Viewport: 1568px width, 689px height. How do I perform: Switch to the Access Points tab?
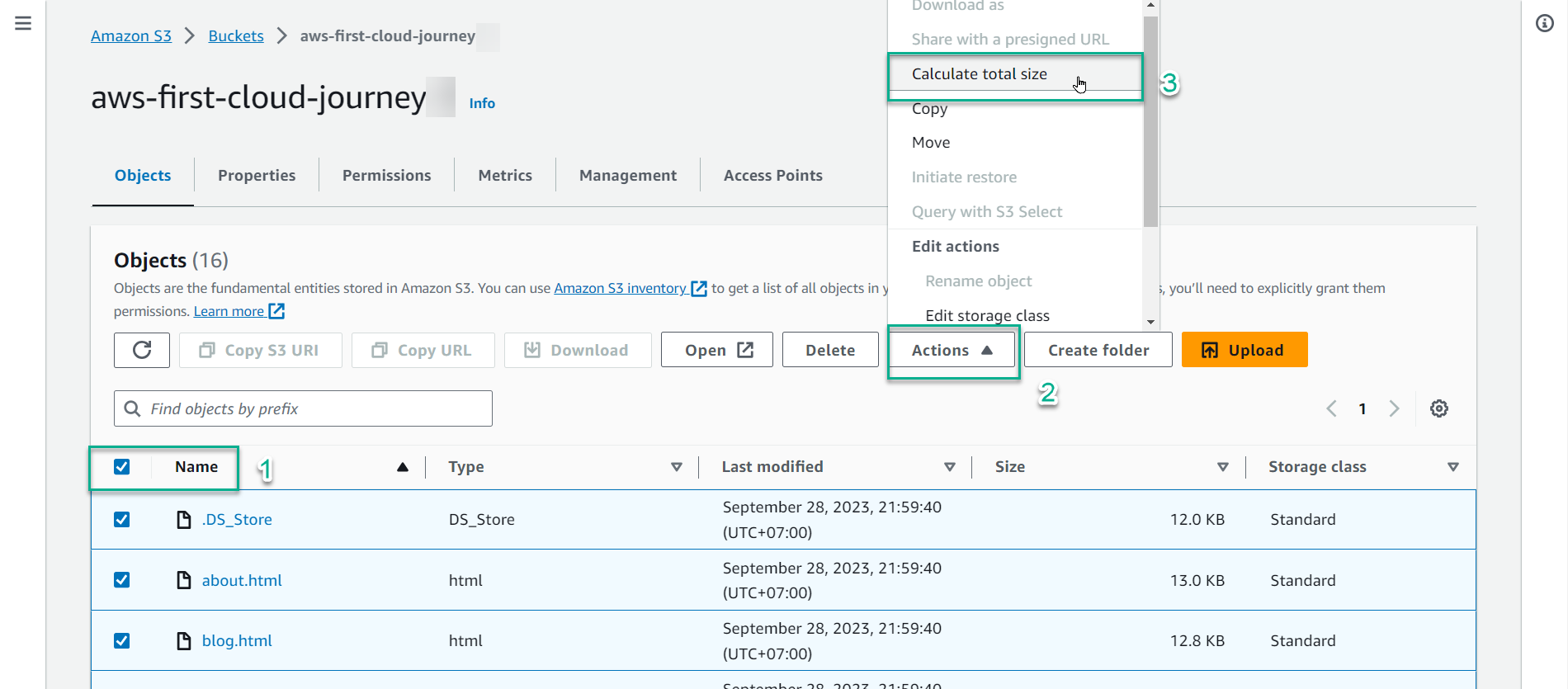pyautogui.click(x=773, y=175)
